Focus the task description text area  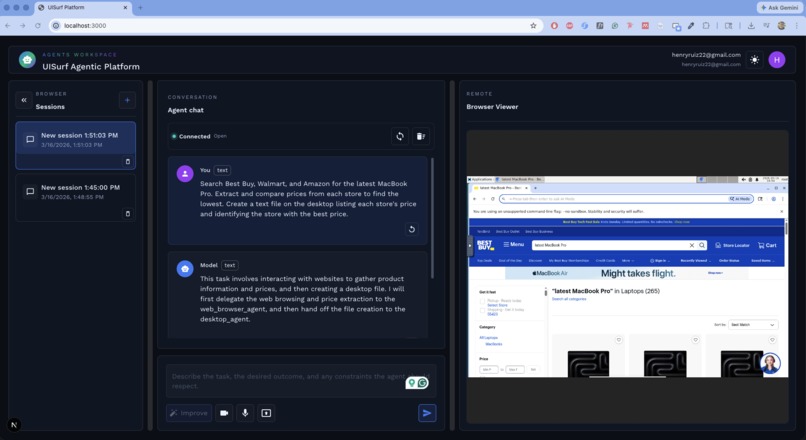pyautogui.click(x=301, y=381)
